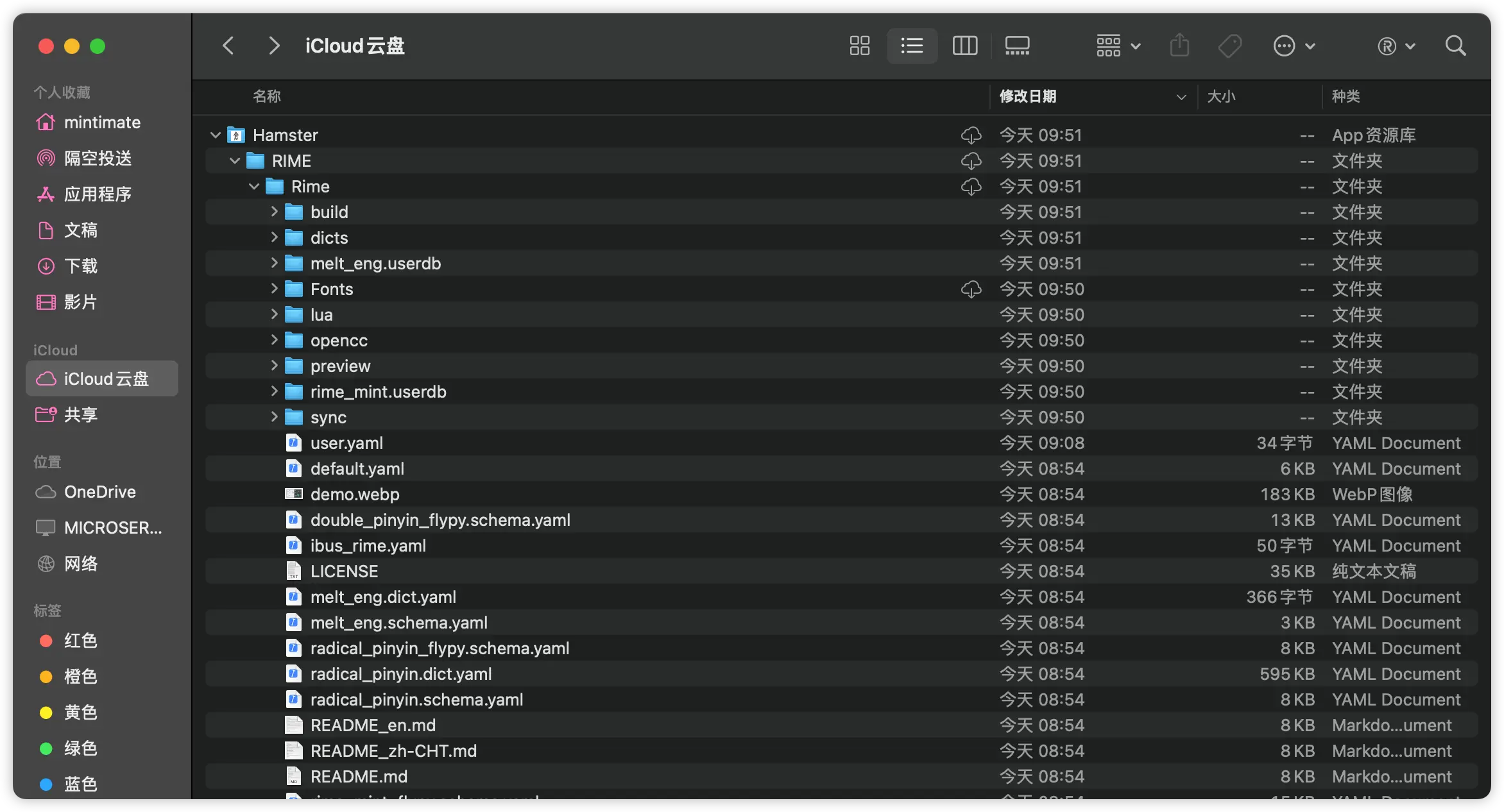
Task: Expand the Fonts folder
Action: (x=274, y=288)
